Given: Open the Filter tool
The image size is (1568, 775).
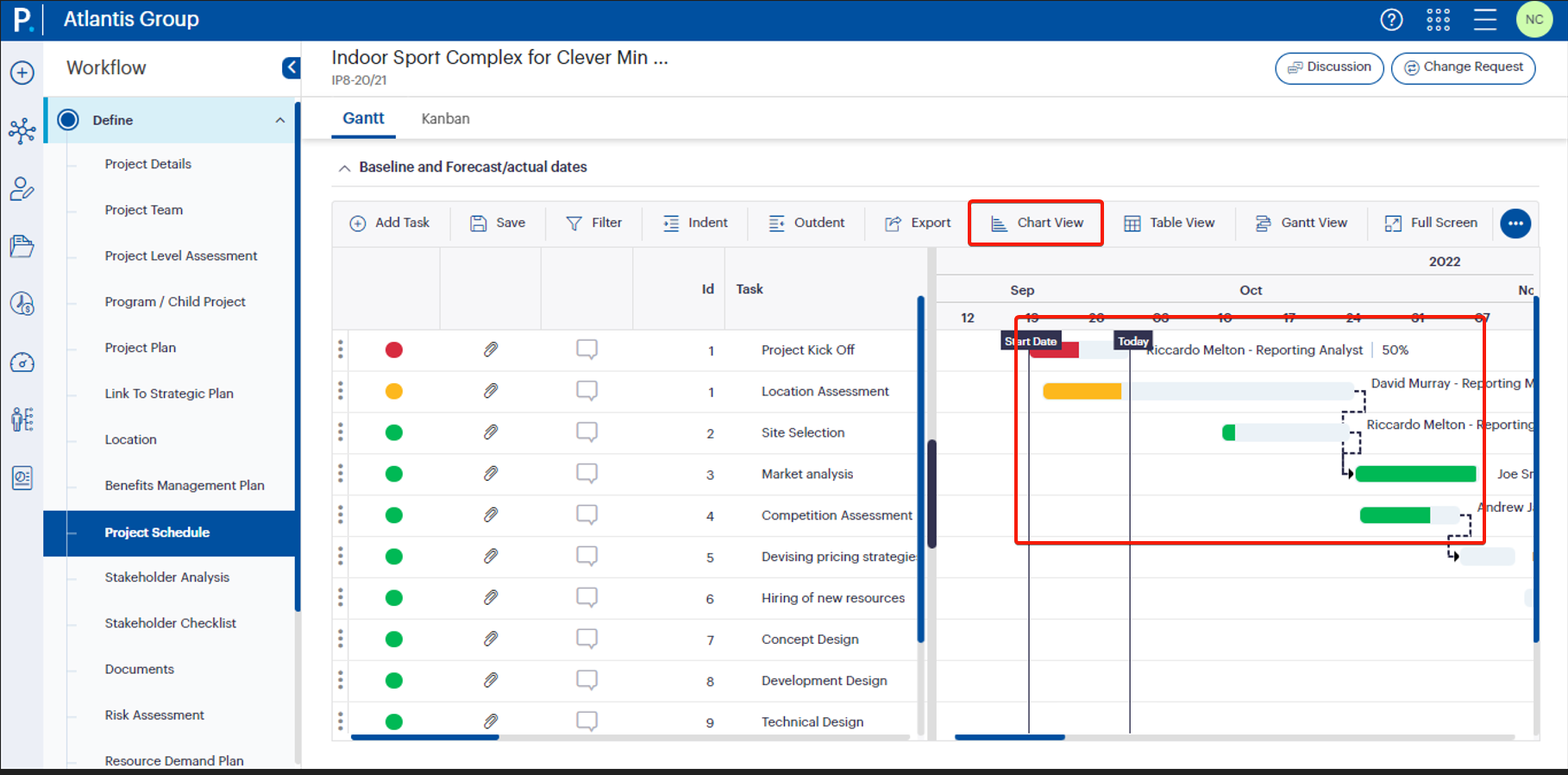Looking at the screenshot, I should point(593,223).
